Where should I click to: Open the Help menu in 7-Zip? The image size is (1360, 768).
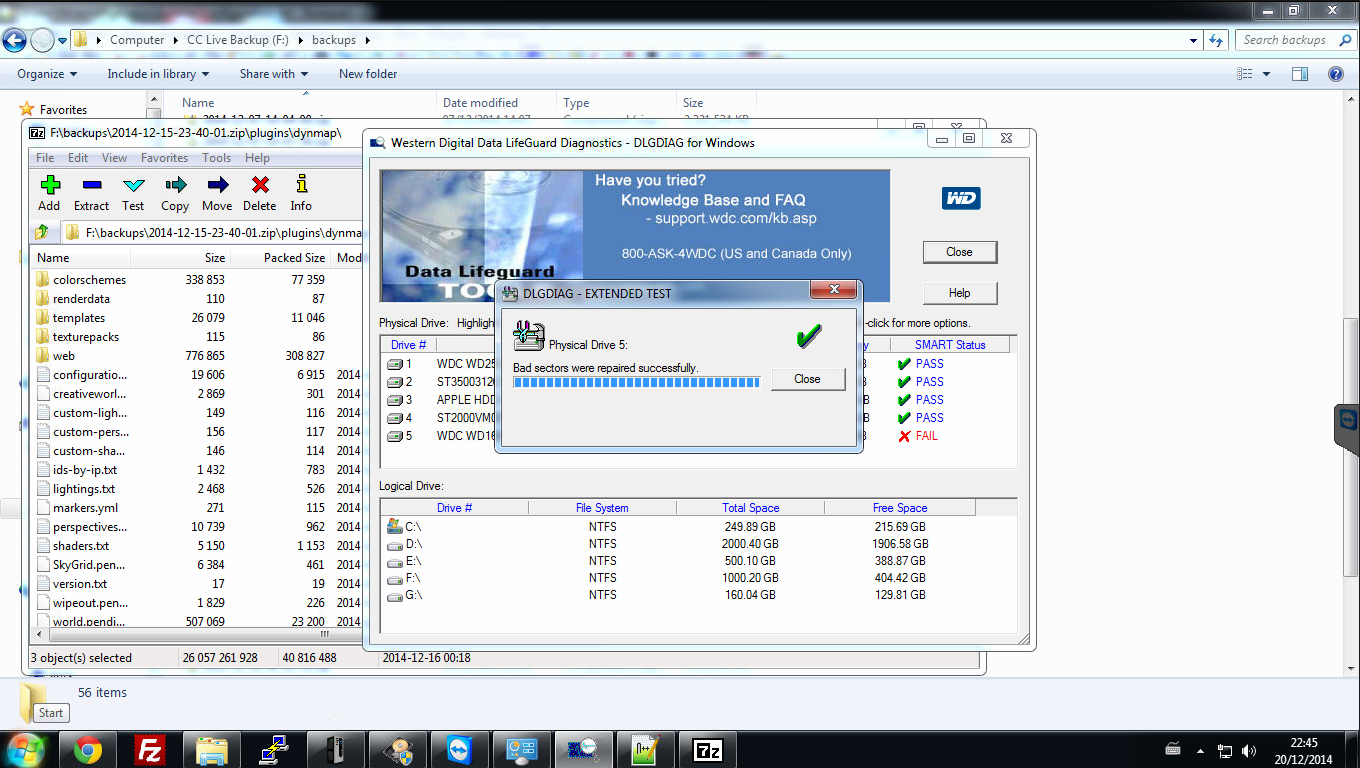coord(257,158)
